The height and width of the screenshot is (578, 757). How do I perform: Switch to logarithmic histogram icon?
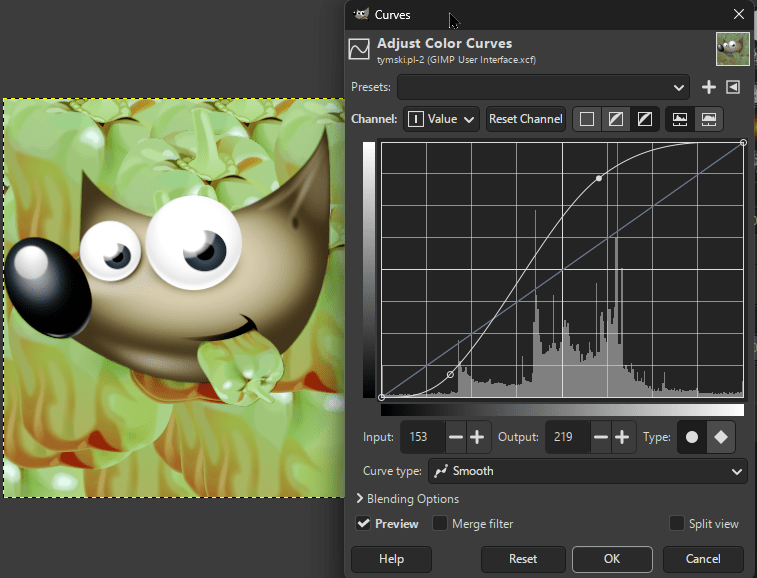(709, 119)
